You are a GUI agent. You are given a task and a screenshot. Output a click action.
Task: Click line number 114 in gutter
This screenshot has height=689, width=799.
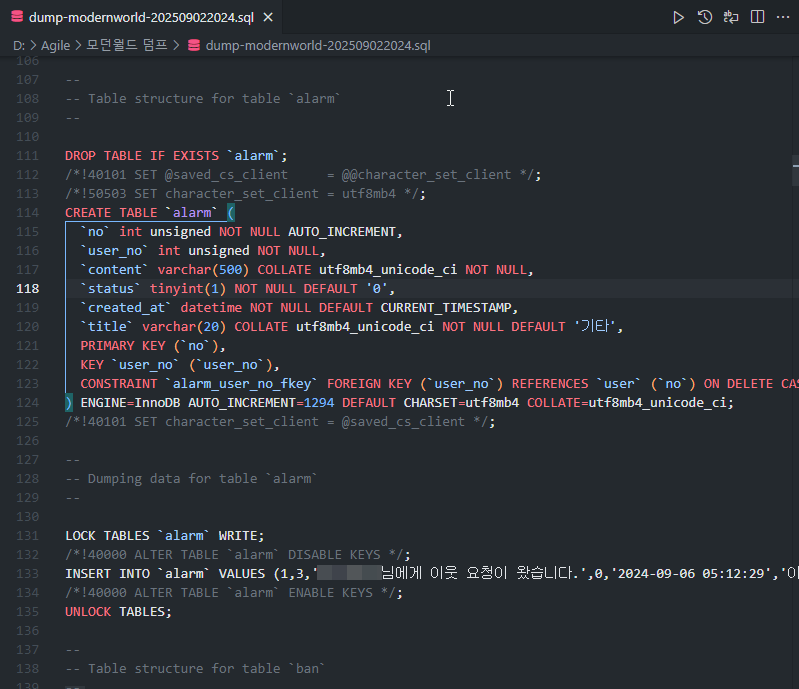click(x=28, y=213)
